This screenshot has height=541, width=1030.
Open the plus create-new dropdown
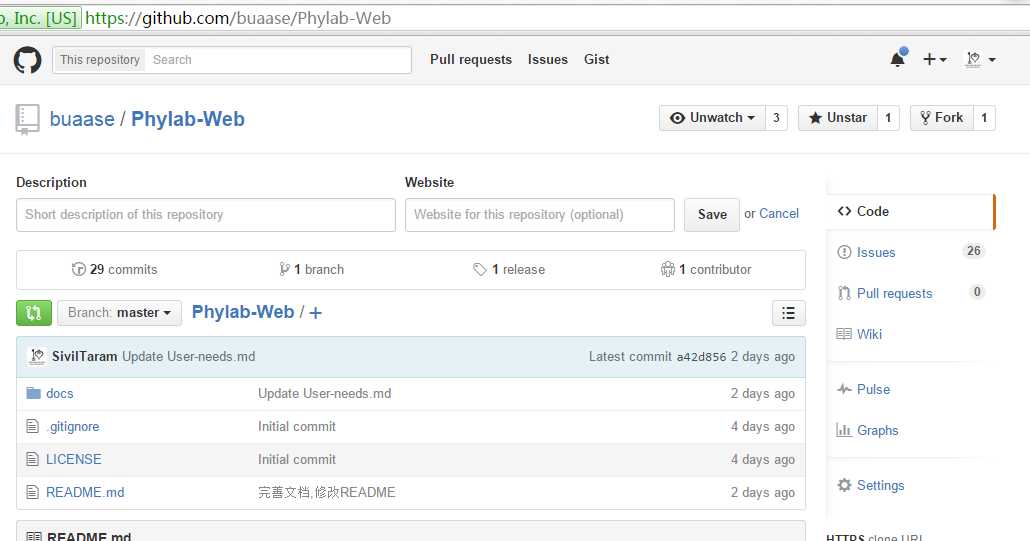[934, 60]
